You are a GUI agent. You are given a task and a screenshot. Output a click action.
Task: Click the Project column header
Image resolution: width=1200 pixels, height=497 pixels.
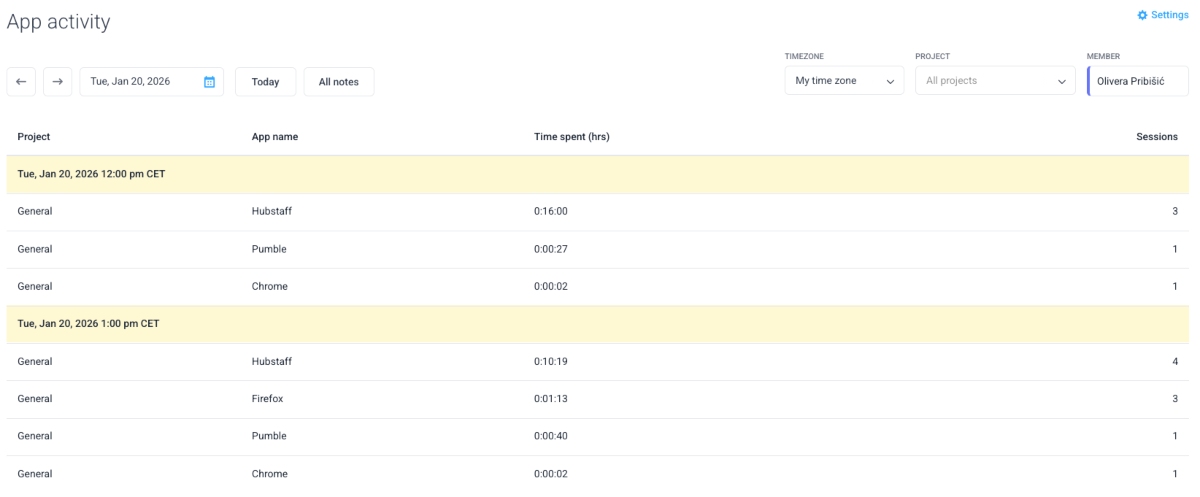tap(34, 137)
